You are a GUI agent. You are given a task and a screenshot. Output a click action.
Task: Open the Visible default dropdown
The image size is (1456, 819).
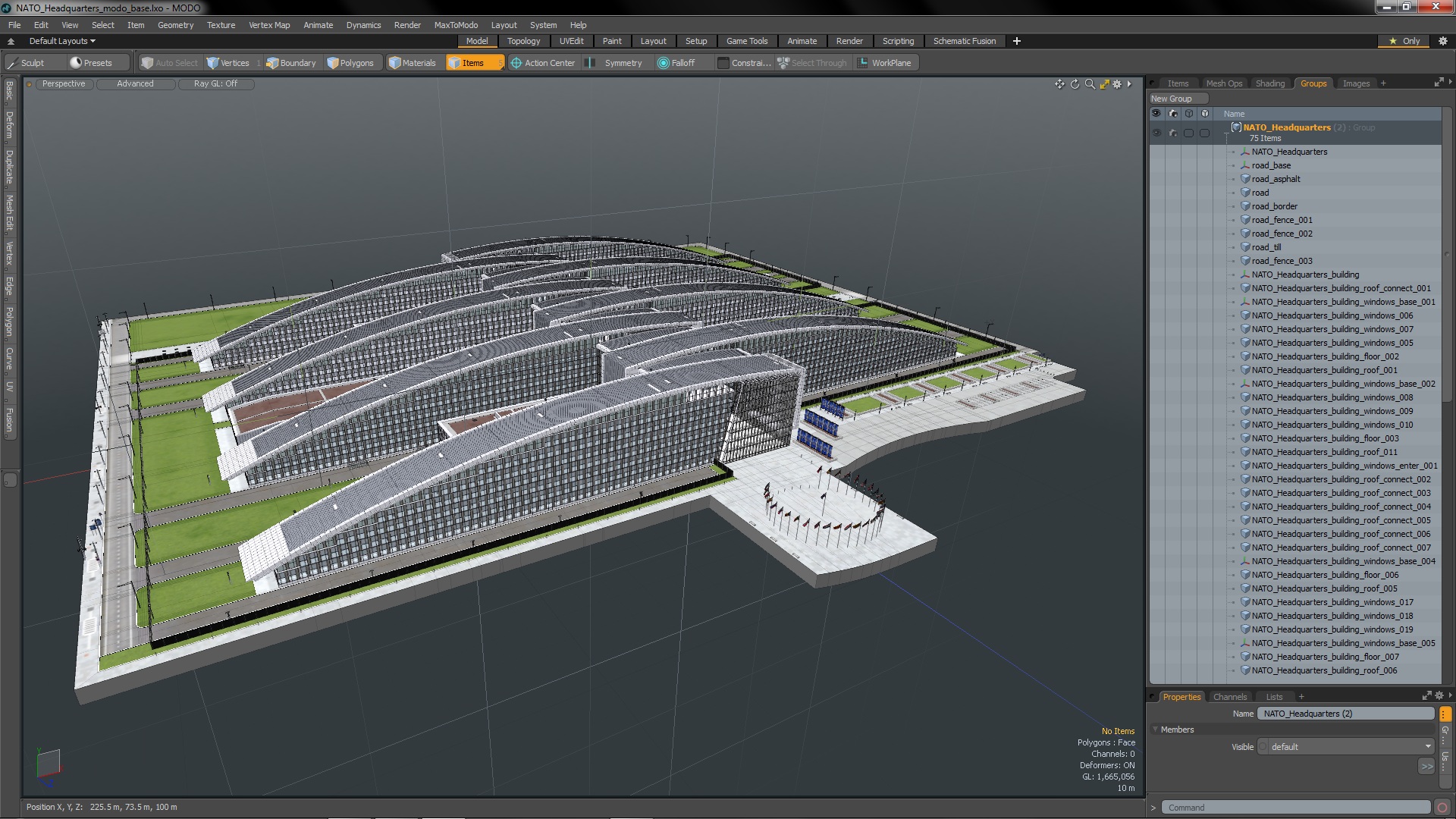pyautogui.click(x=1351, y=747)
